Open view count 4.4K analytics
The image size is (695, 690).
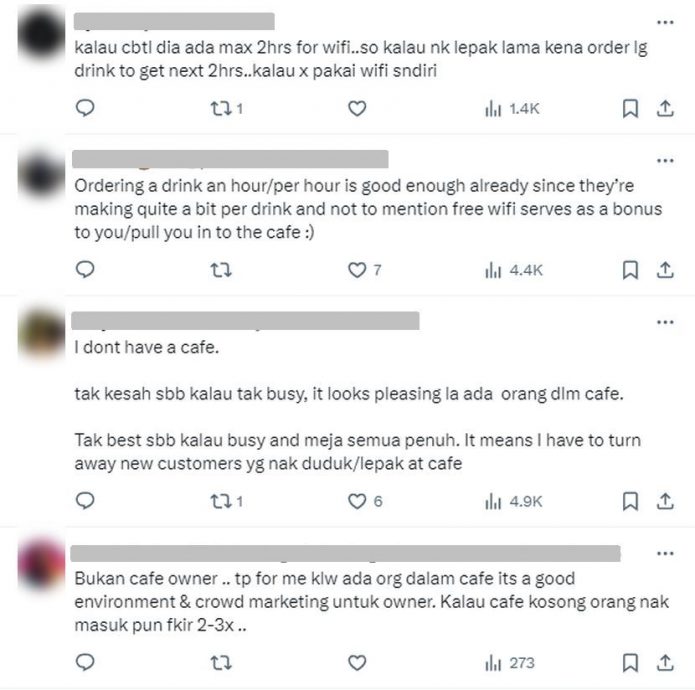(x=514, y=270)
